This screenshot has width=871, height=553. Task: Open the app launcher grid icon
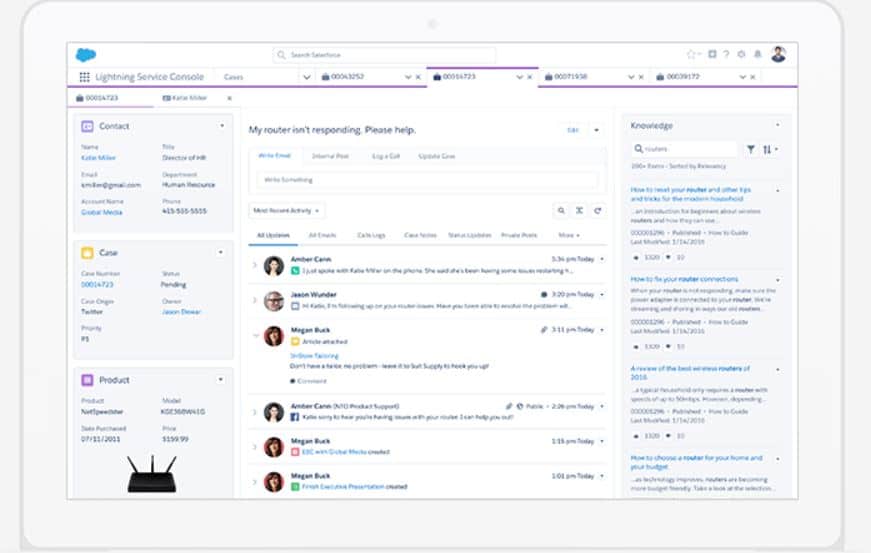pos(84,77)
